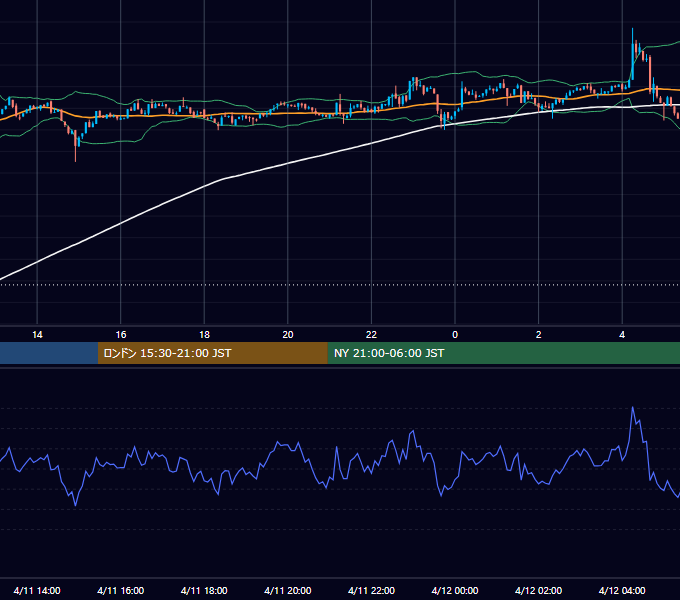Click the 4/11 16:00 oscillator axis label
The image size is (680, 600).
tap(121, 590)
